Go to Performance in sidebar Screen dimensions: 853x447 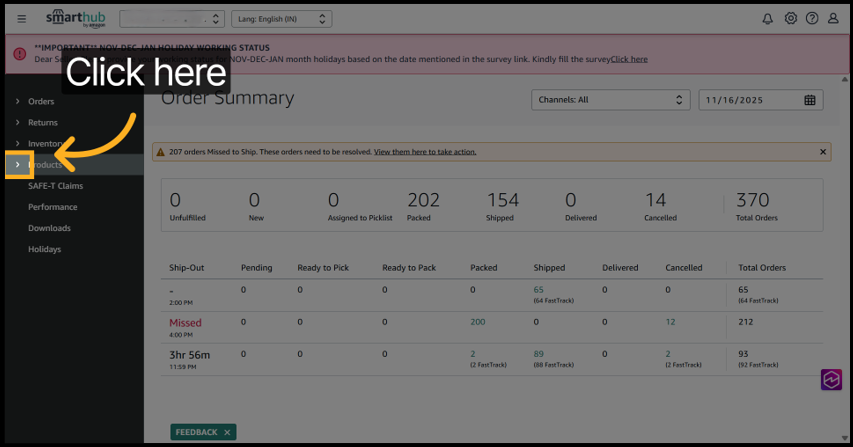[x=52, y=207]
